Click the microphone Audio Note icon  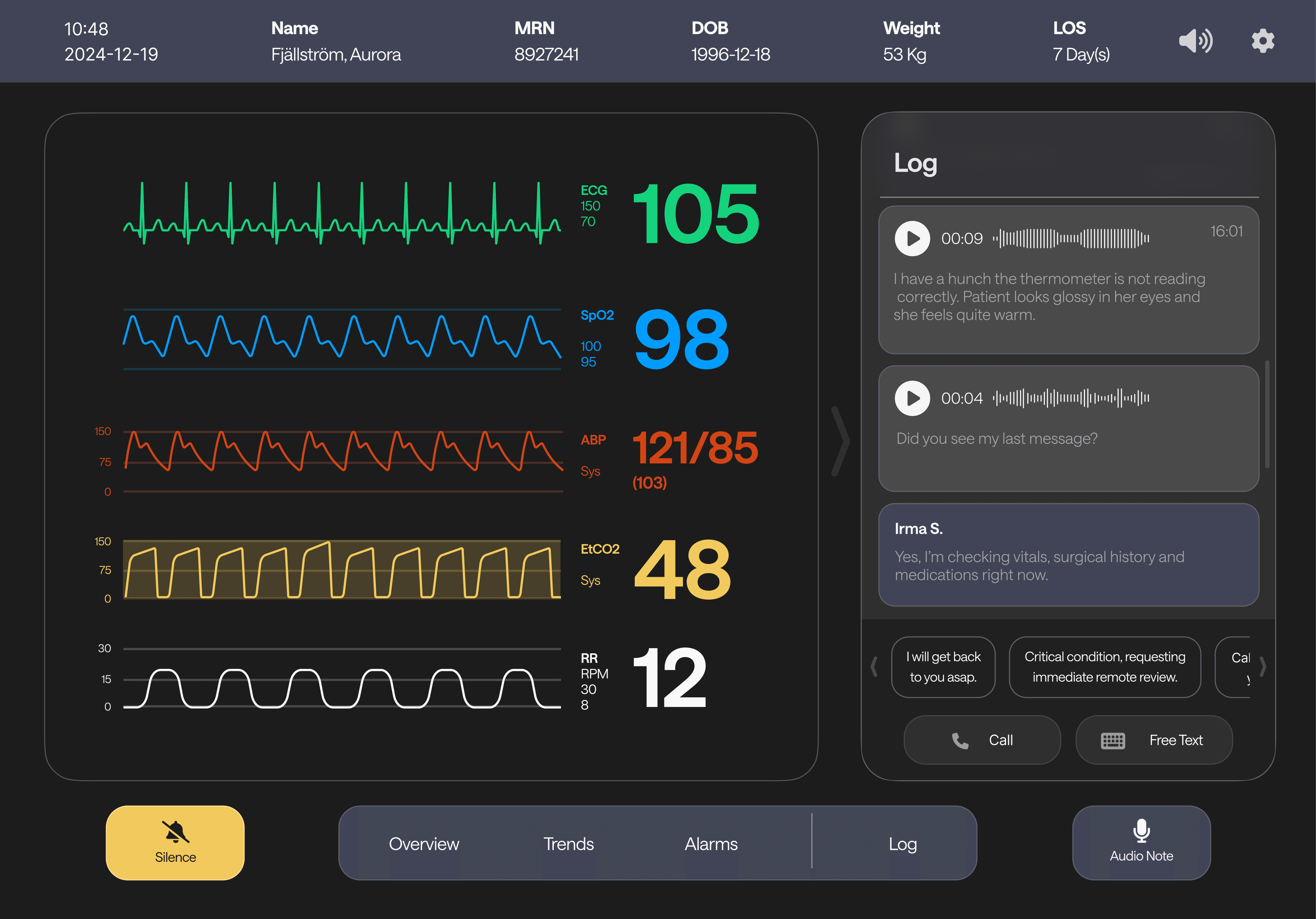point(1141,831)
